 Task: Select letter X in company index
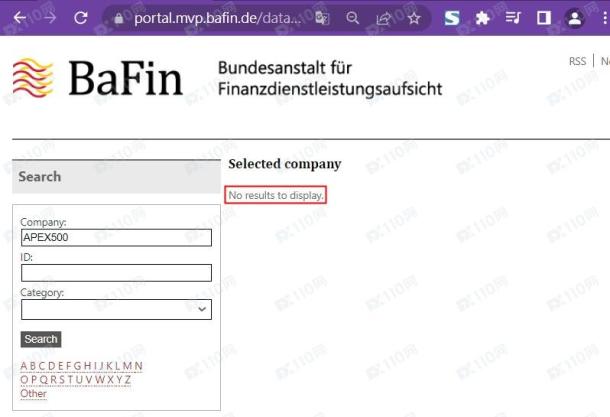coord(110,379)
